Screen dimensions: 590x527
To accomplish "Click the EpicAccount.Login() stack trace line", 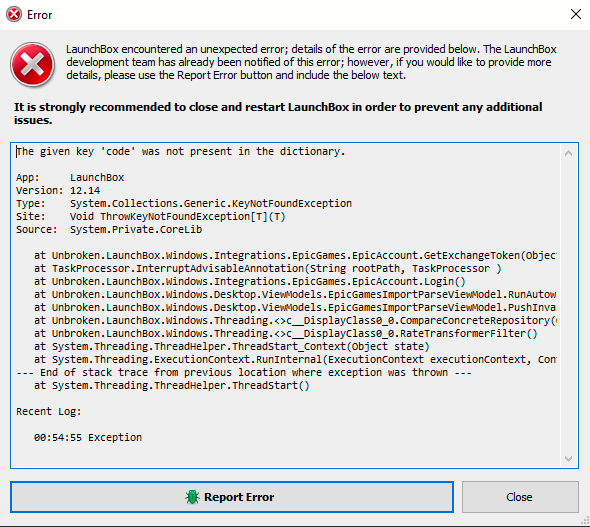I will click(x=250, y=281).
